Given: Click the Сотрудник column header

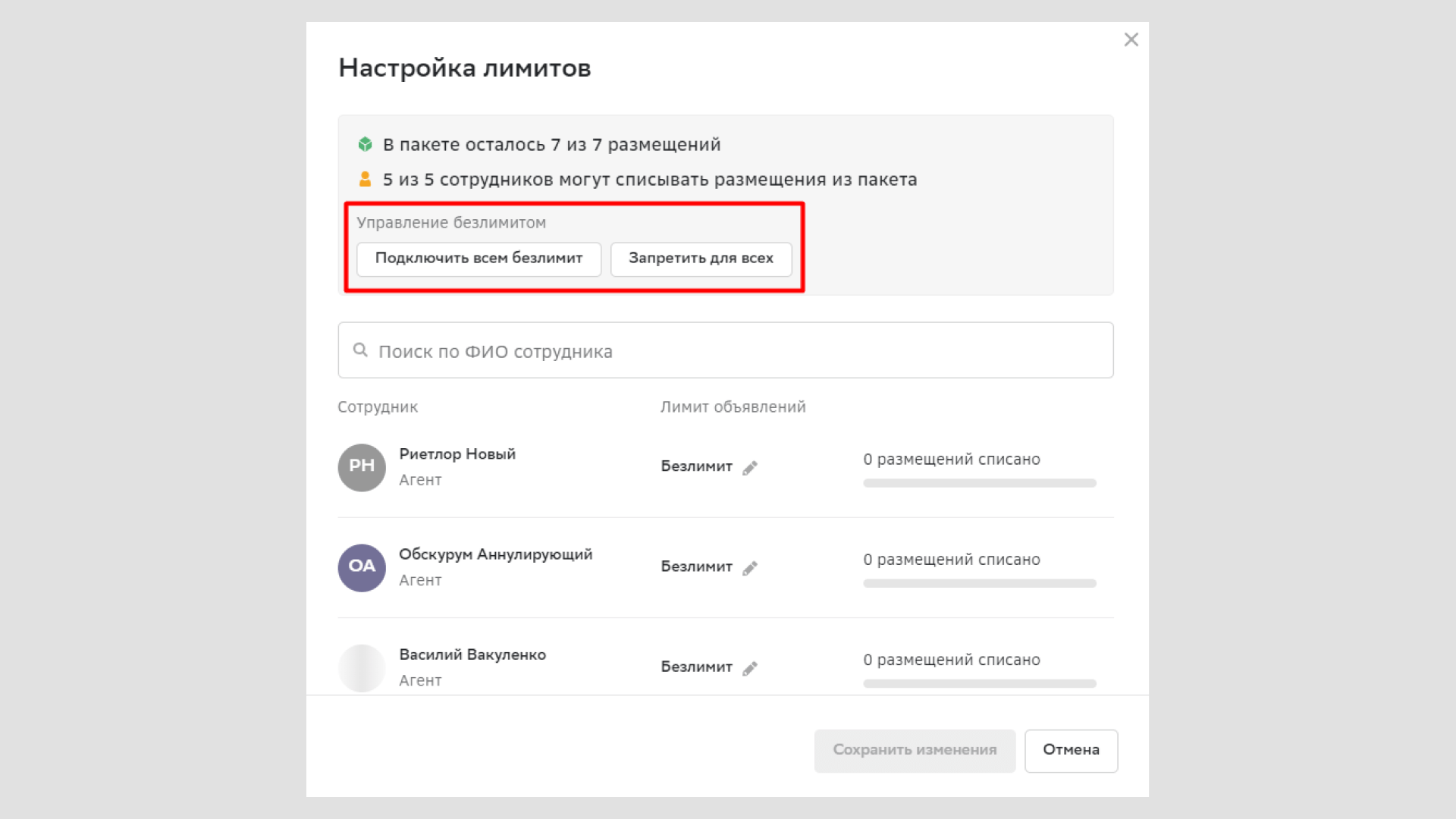Looking at the screenshot, I should coord(378,407).
